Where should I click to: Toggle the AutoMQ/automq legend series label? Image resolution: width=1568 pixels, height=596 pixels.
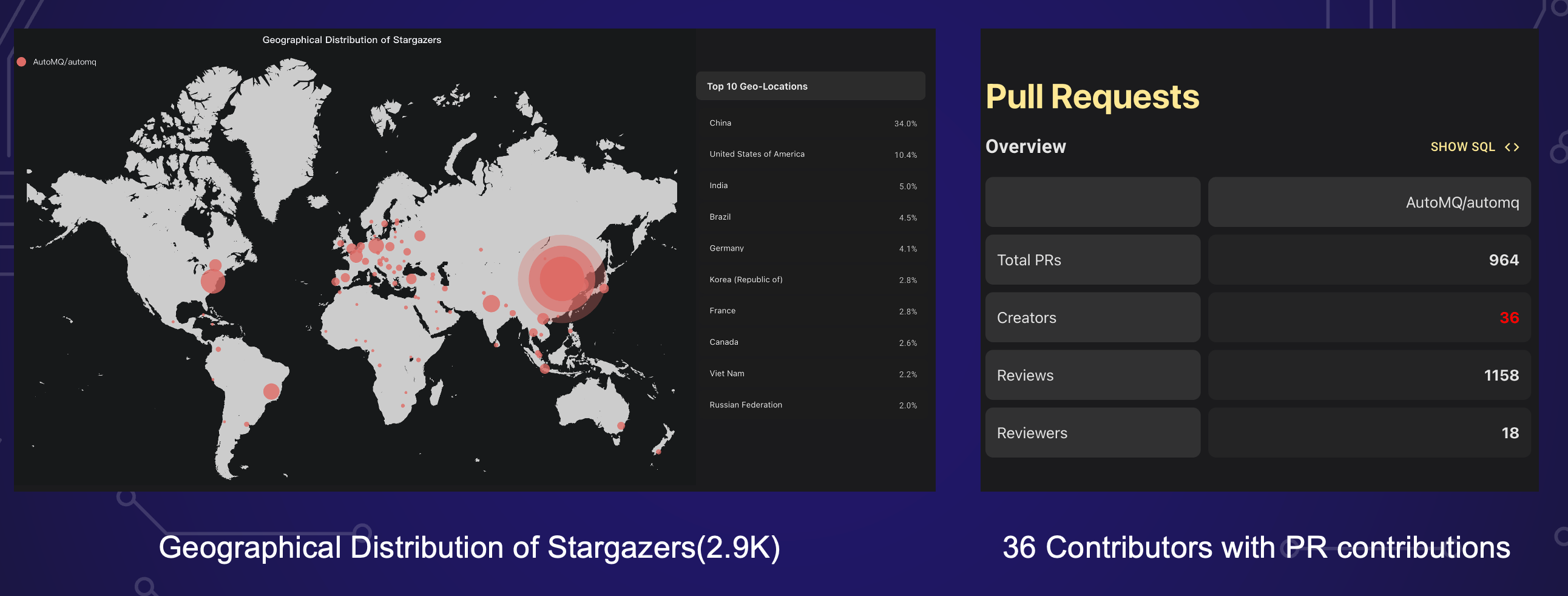point(64,62)
